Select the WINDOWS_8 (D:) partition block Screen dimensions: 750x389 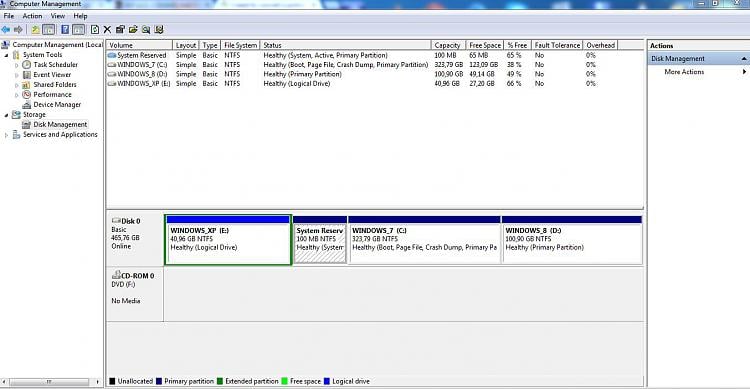(572, 239)
